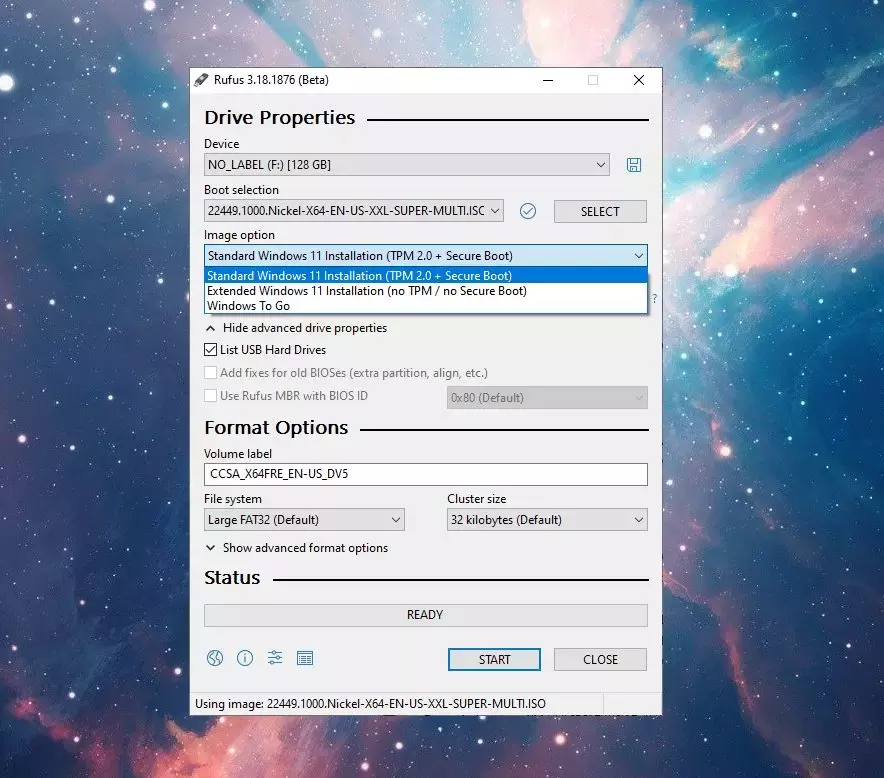884x778 pixels.
Task: Click the READY status progress bar
Action: pos(426,615)
